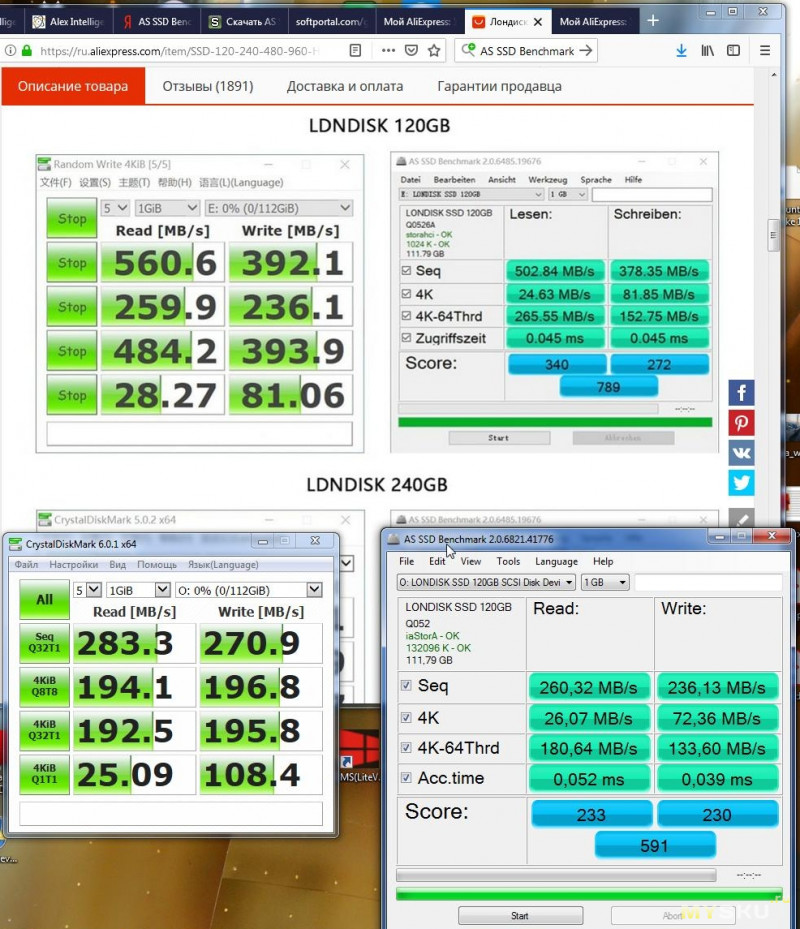Viewport: 800px width, 929px height.
Task: Toggle Firefox reader view icon
Action: pyautogui.click(x=355, y=51)
